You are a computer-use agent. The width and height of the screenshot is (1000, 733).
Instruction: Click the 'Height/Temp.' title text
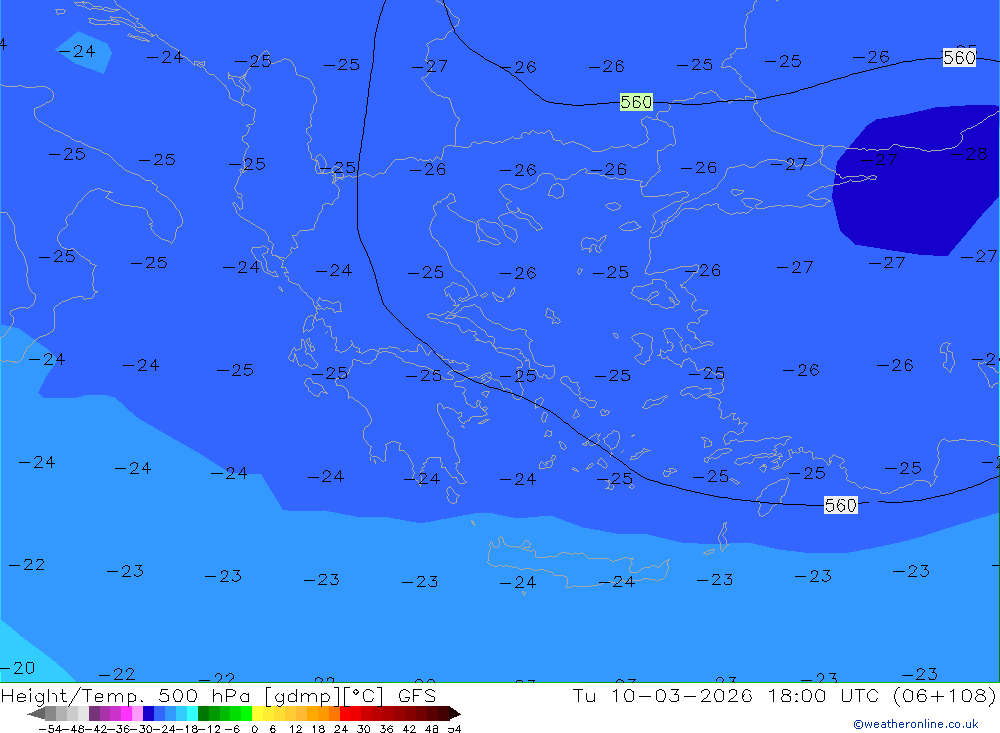(73, 695)
